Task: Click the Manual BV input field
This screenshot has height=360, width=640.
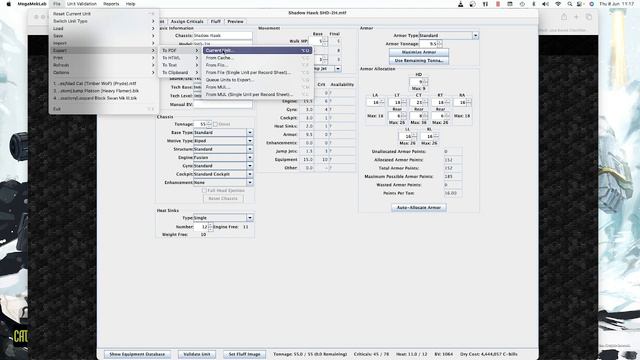Action: [222, 104]
